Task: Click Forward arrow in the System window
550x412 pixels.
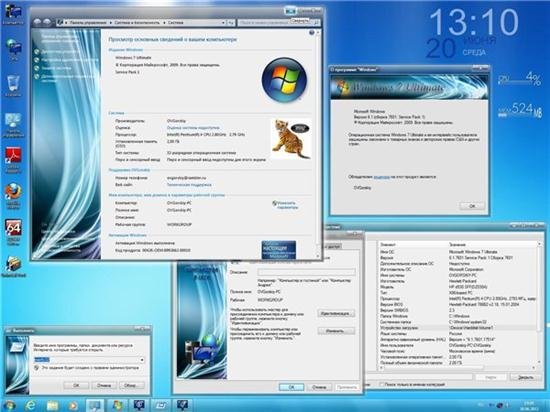Action: [x=47, y=22]
